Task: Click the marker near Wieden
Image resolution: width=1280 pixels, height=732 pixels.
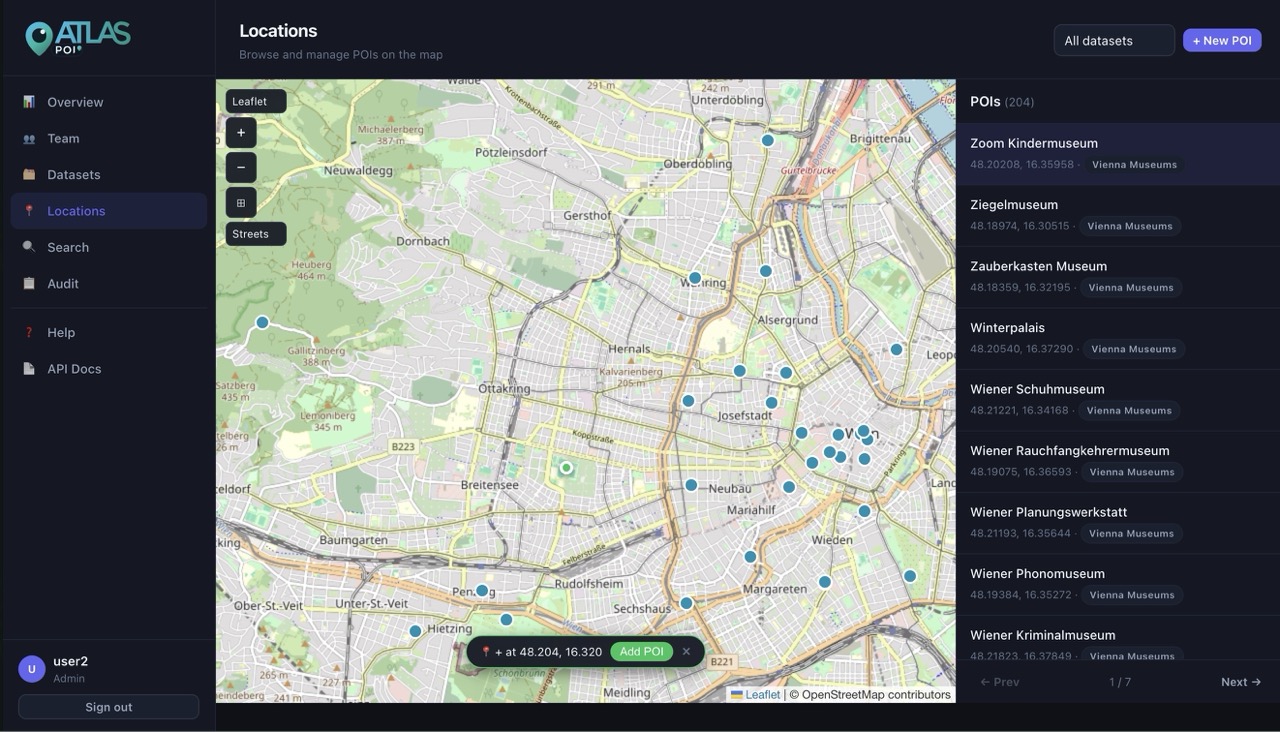Action: tap(864, 511)
